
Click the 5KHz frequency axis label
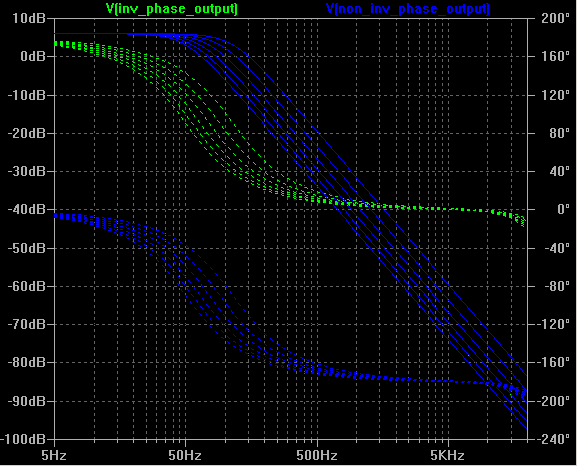[x=447, y=456]
